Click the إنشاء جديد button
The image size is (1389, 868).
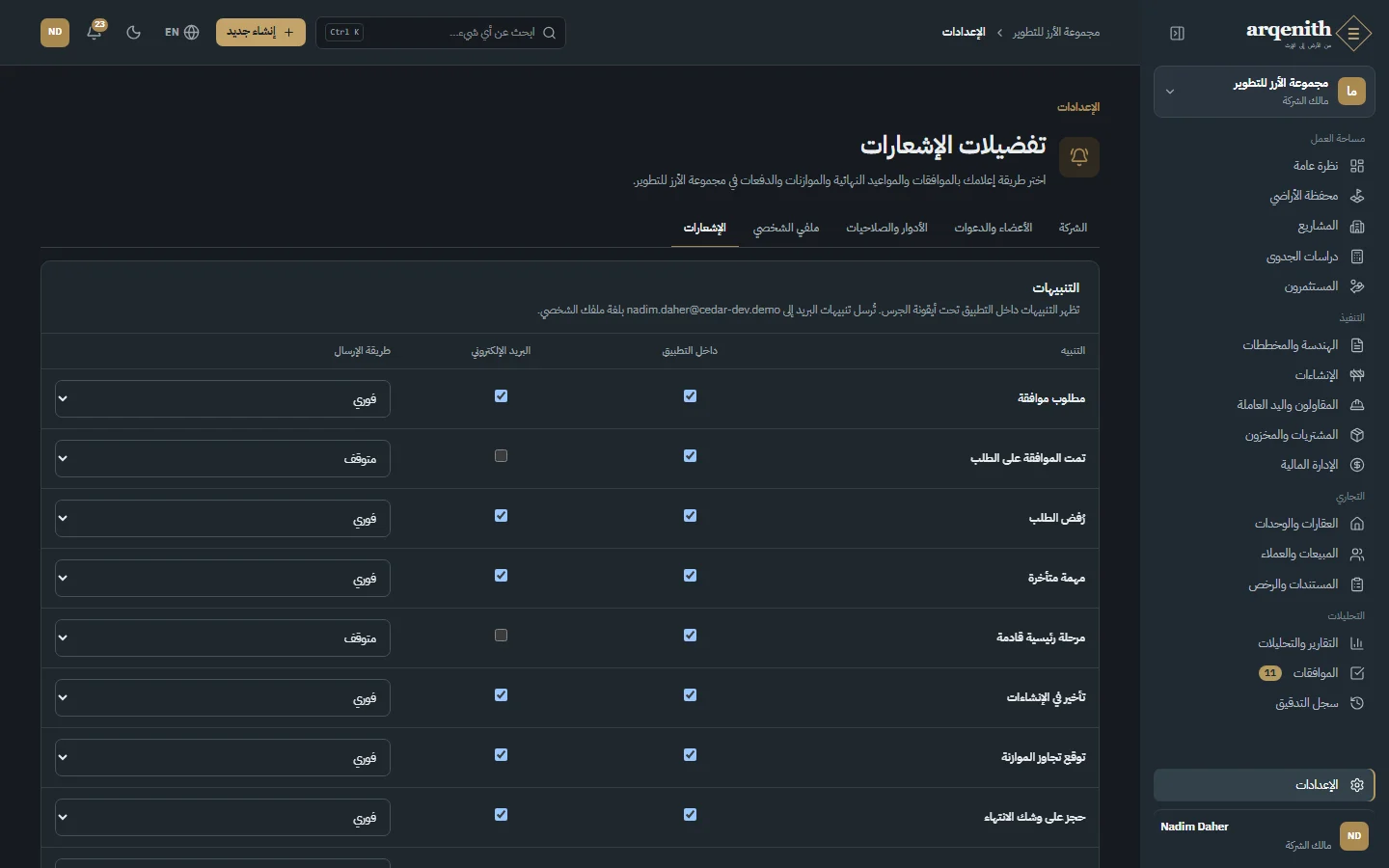click(260, 32)
